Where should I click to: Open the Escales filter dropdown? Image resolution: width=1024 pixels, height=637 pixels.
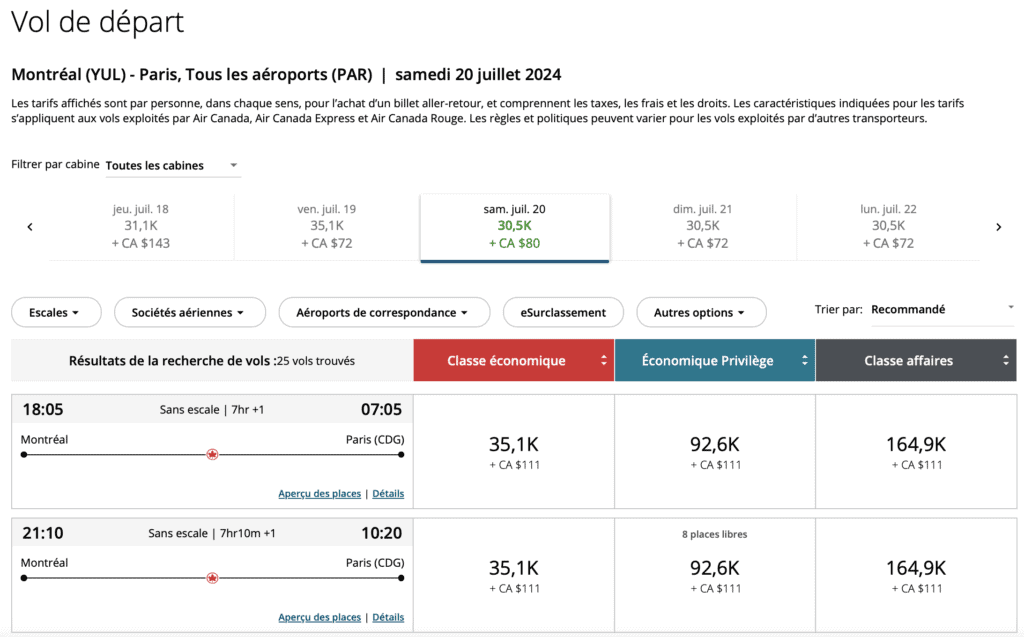tap(56, 312)
